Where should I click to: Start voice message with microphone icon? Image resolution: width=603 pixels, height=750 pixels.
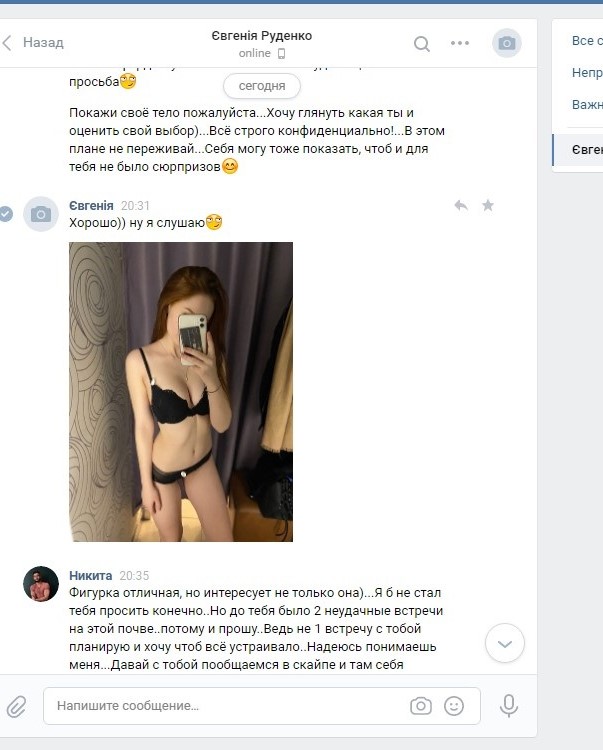(x=508, y=706)
